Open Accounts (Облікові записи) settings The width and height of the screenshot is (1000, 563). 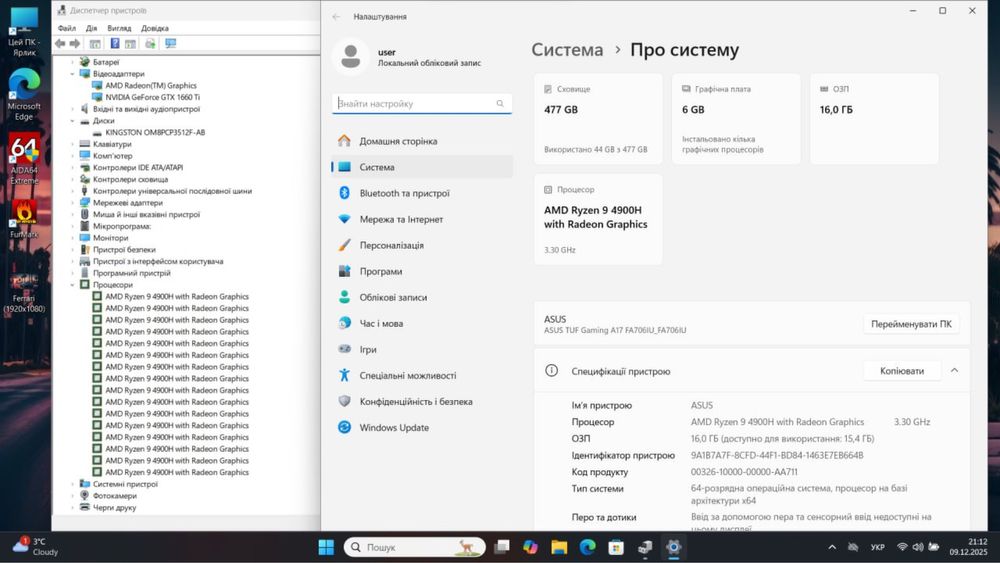click(x=422, y=297)
